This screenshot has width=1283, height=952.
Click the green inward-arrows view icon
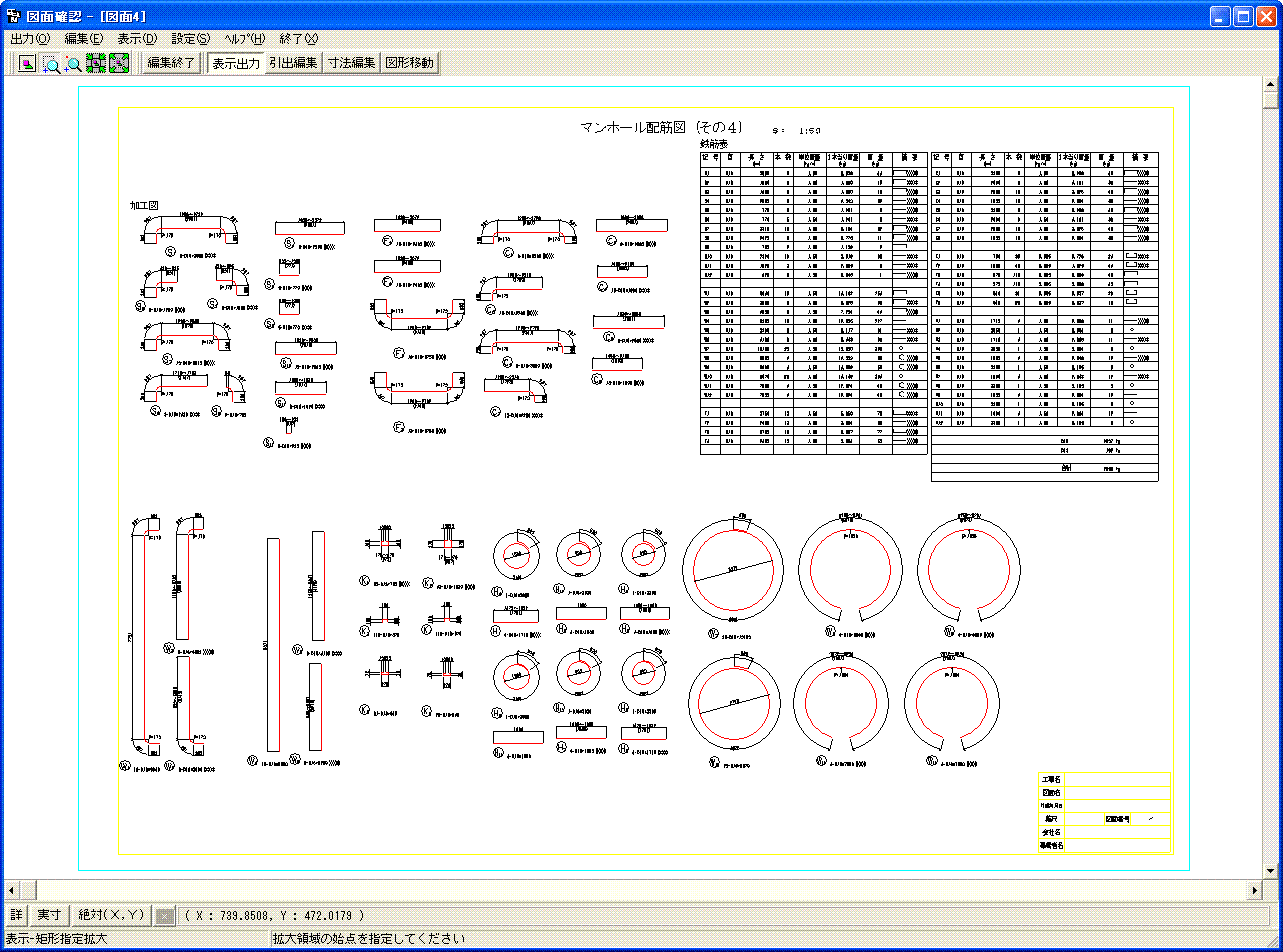coord(97,64)
